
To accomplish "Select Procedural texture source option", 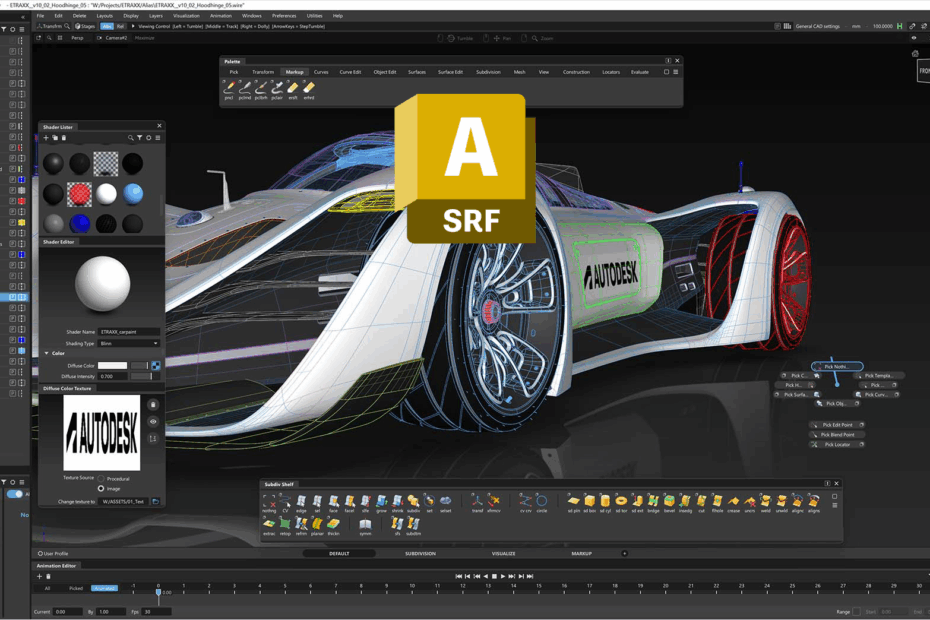I will (102, 479).
